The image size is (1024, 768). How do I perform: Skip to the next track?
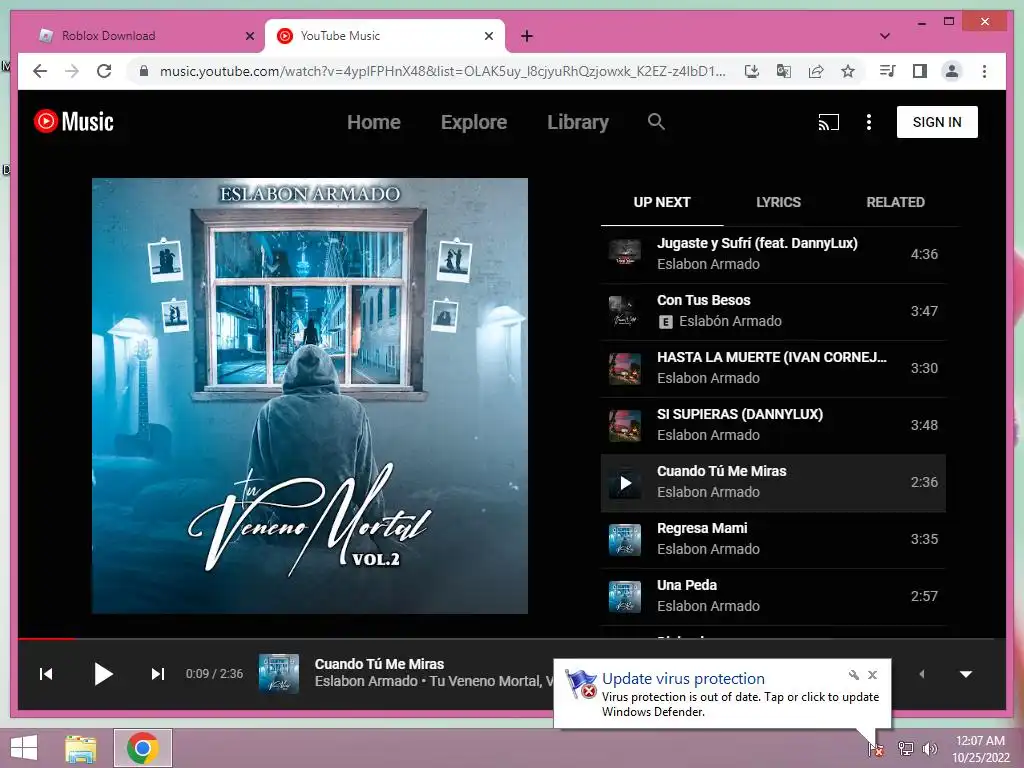tap(157, 674)
